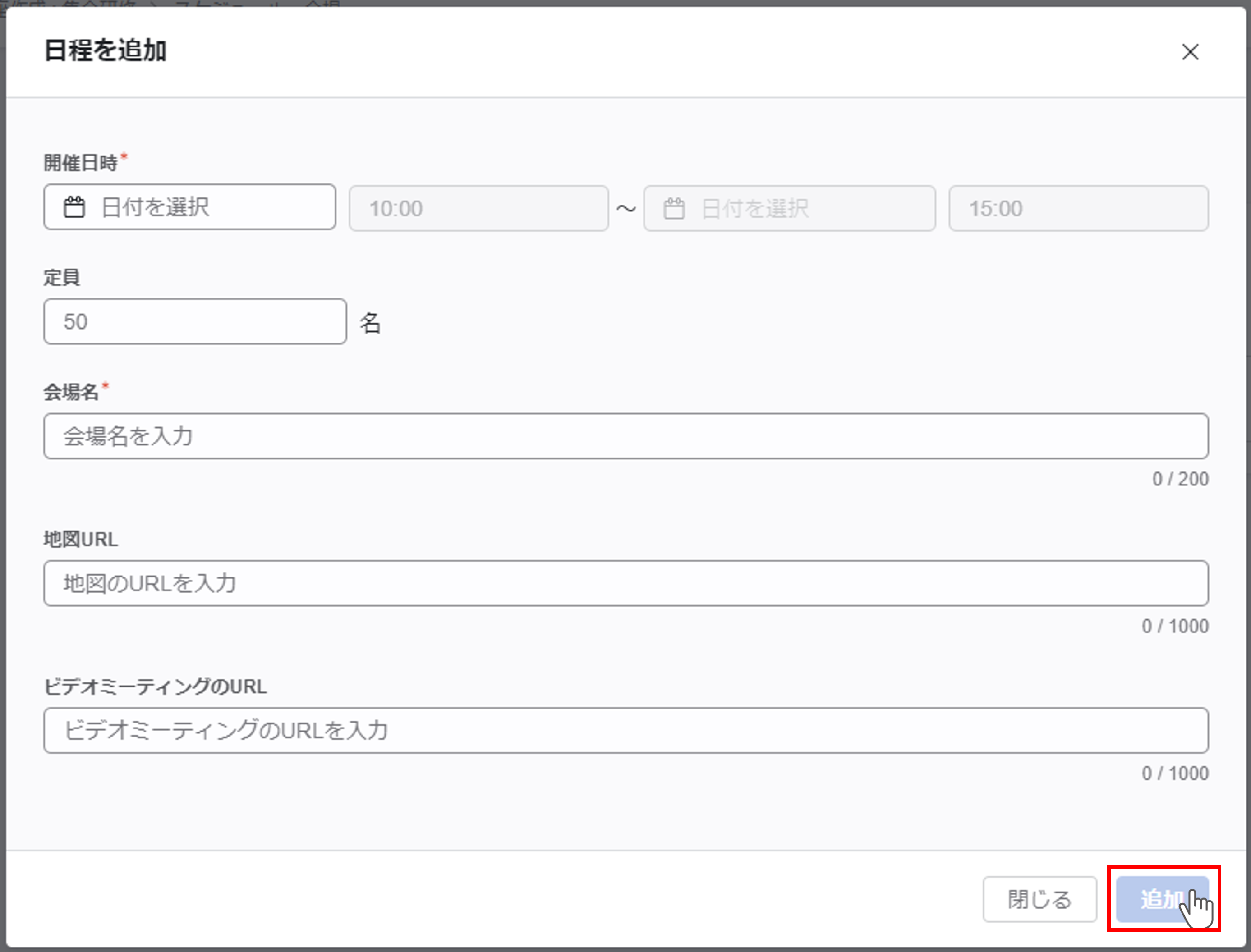
Task: Click the 会場名を入力 text field
Action: (x=626, y=436)
